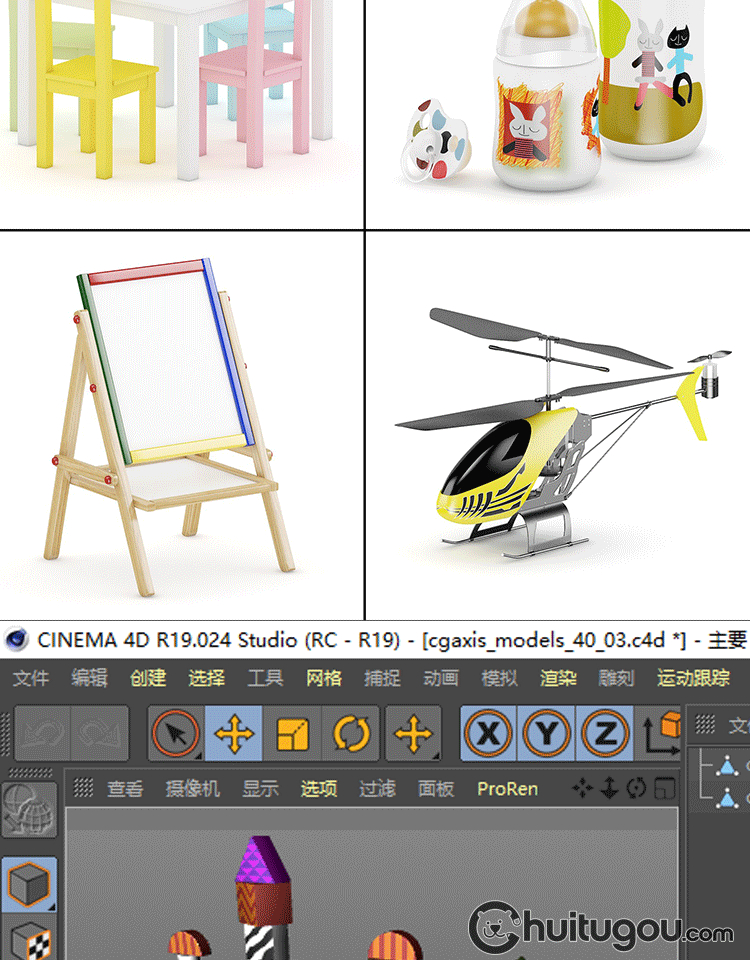Open the 编辑 menu
Image resolution: width=750 pixels, height=960 pixels.
tap(89, 678)
